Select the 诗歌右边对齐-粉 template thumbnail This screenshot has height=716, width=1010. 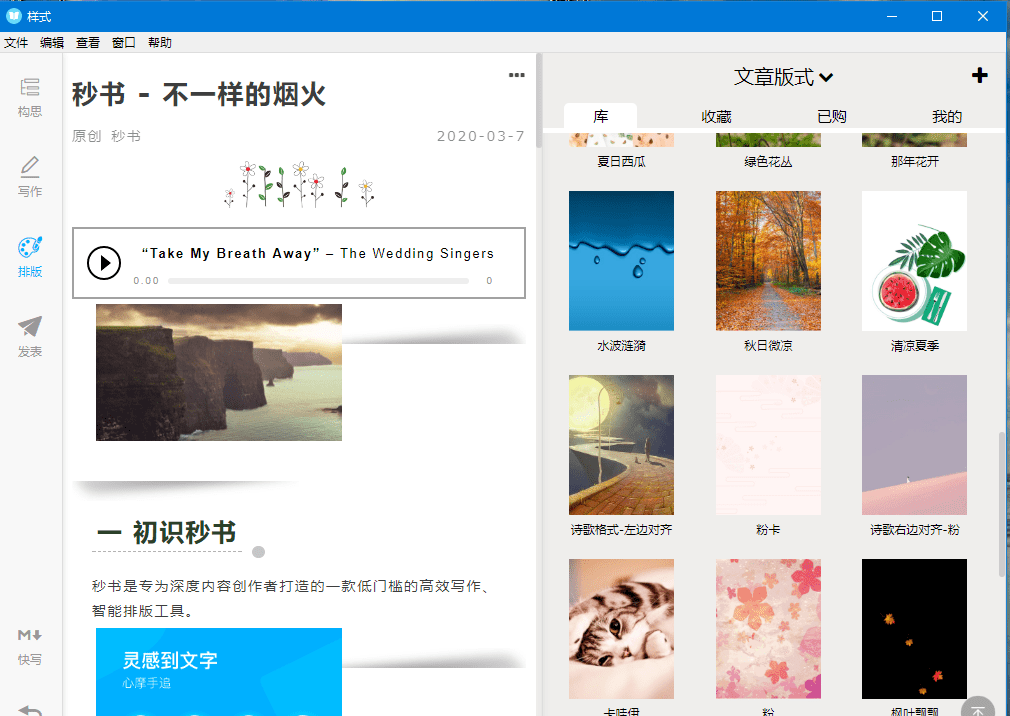coord(914,445)
